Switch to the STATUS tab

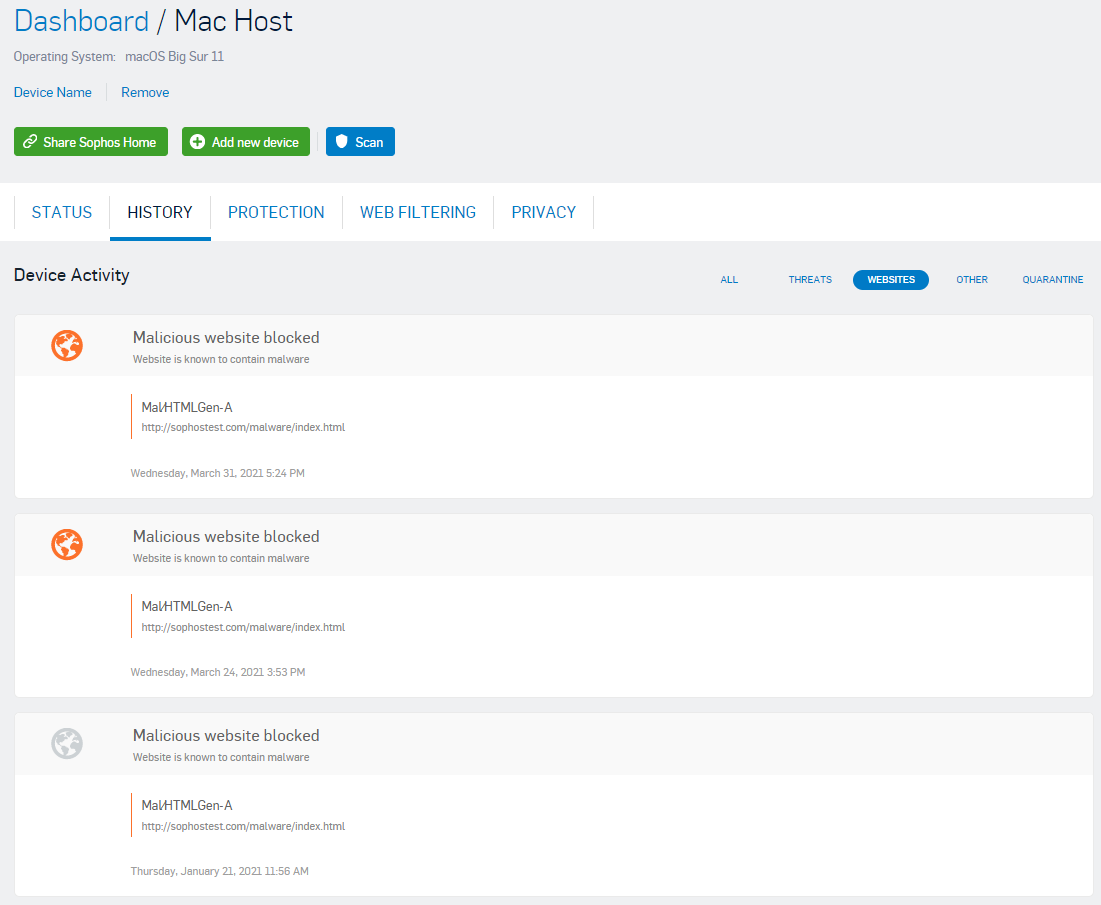click(62, 212)
